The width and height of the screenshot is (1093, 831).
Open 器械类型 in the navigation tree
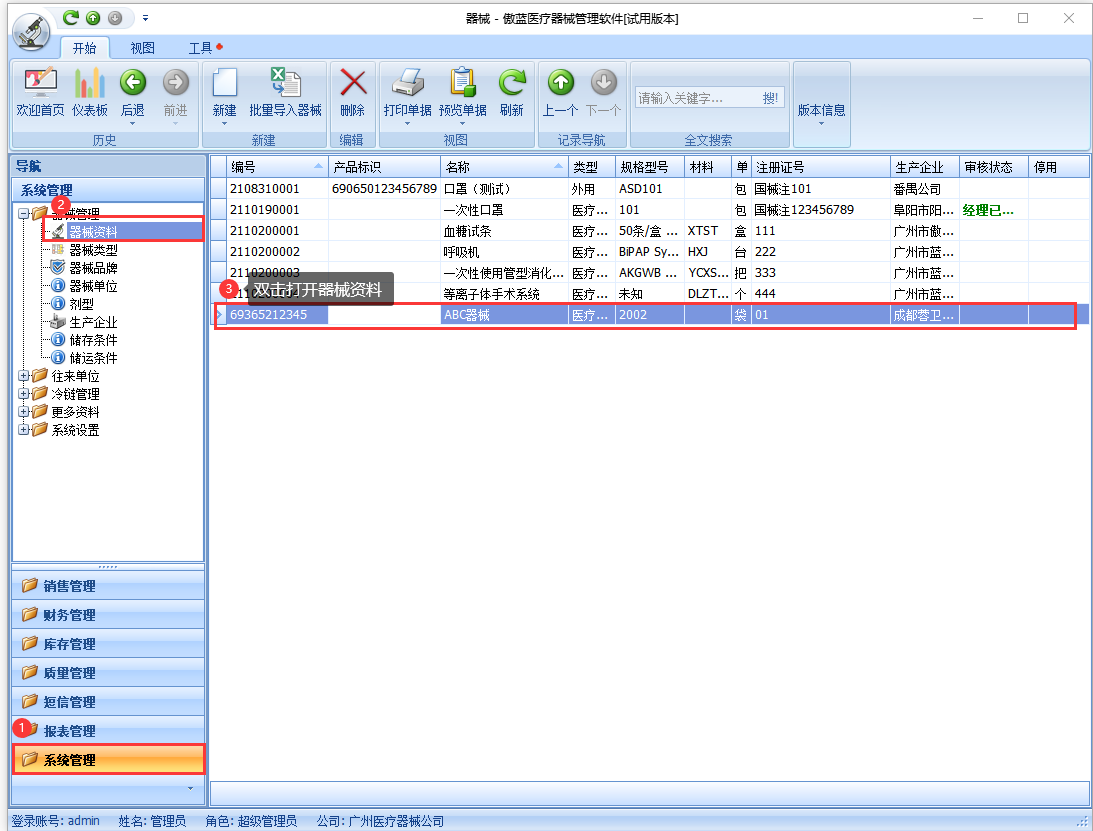(93, 250)
